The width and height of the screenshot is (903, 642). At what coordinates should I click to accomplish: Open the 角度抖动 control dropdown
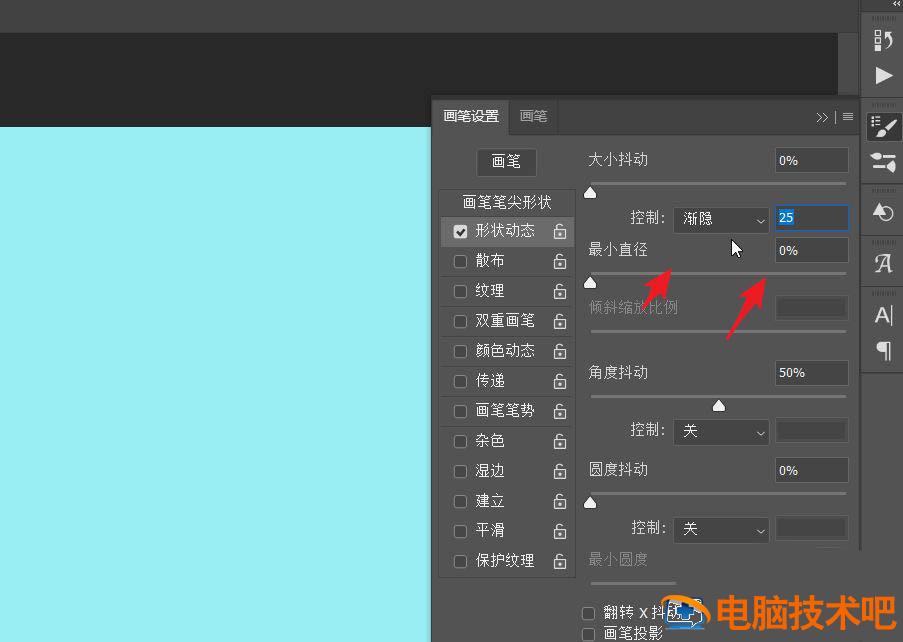720,431
